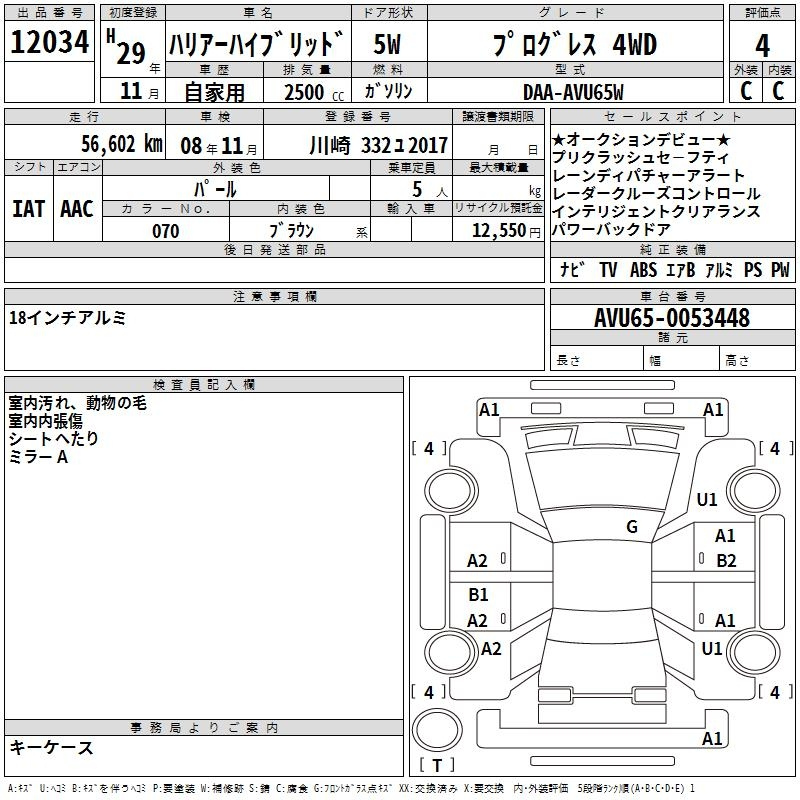This screenshot has width=800, height=800.
Task: Click the top-left A1 scratch mark
Action: pos(489,409)
